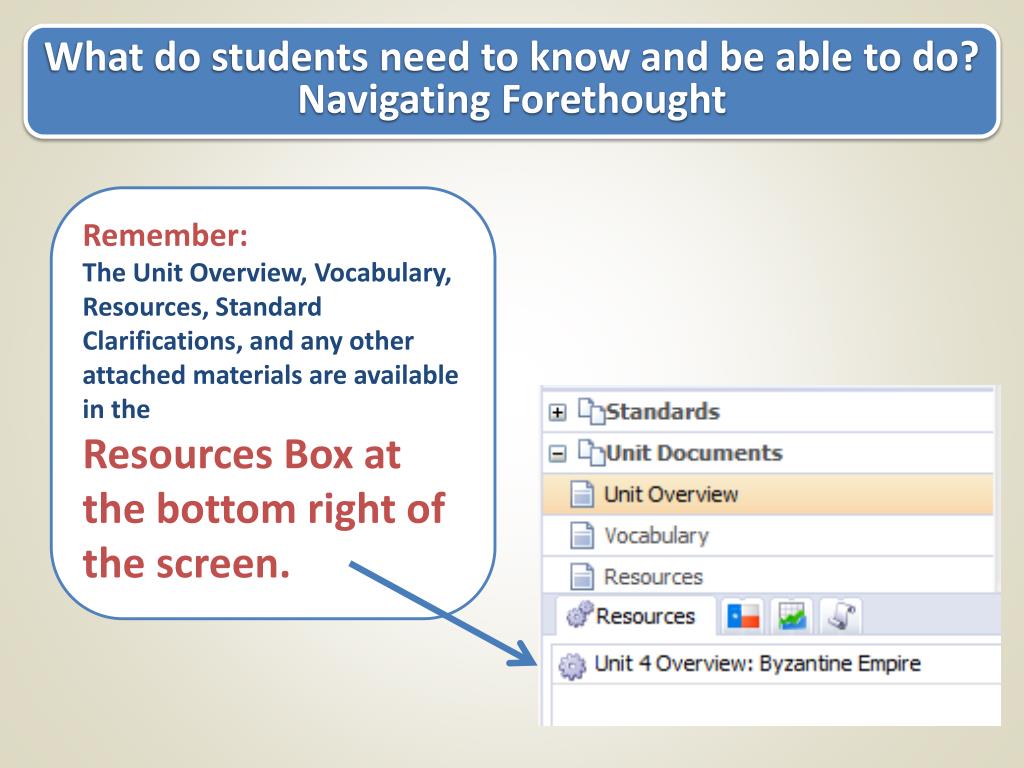Click the Unit Documents label
This screenshot has height=768, width=1024.
point(694,453)
